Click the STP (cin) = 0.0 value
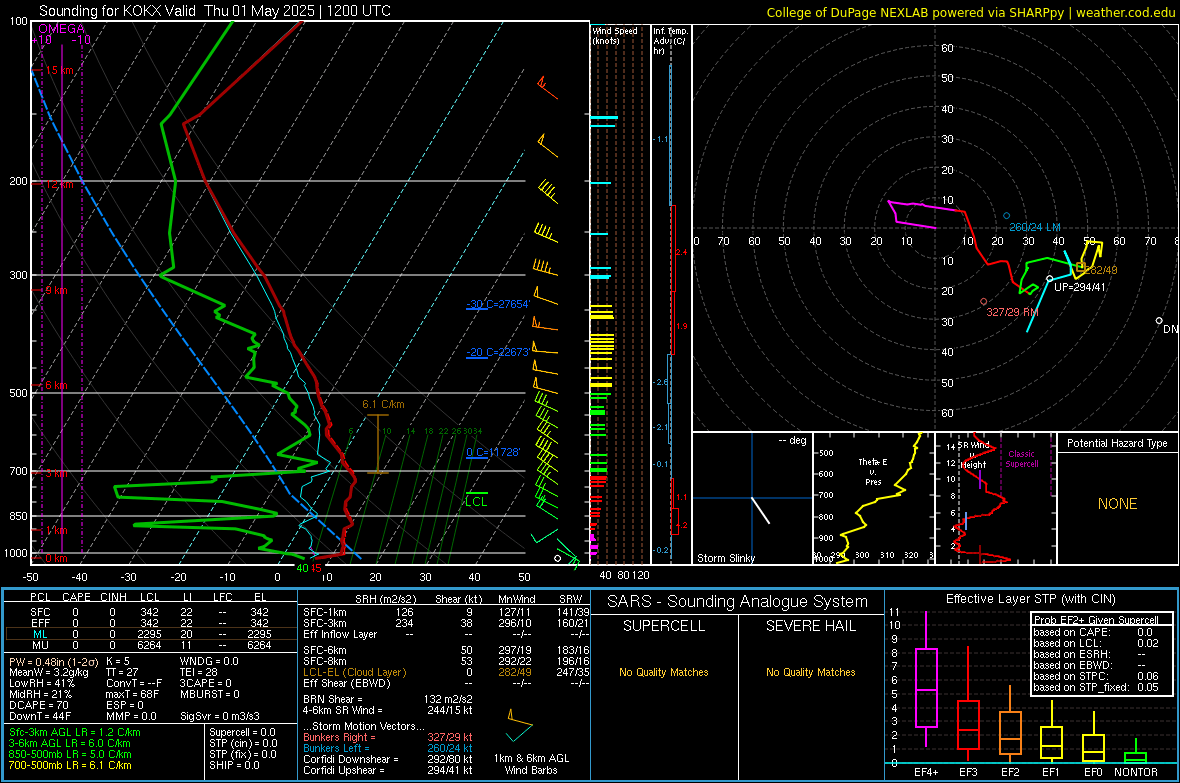Screen dimensions: 1180x783 [243, 743]
